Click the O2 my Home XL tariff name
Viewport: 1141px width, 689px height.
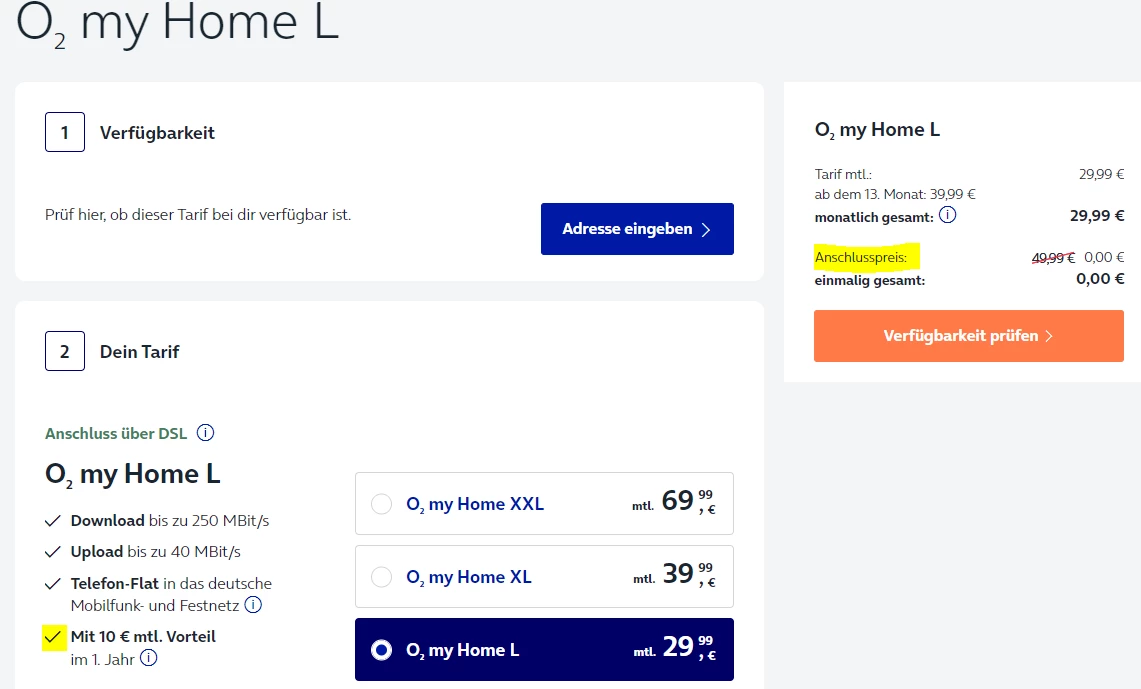coord(469,577)
